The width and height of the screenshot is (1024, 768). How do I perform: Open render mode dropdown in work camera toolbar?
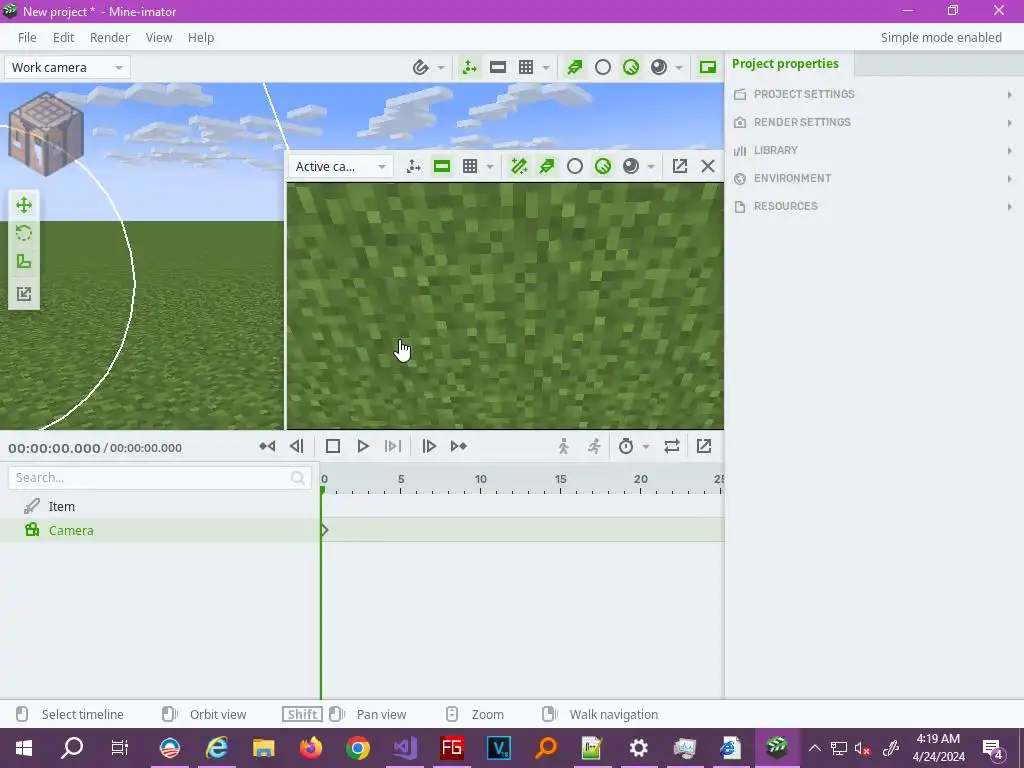point(679,67)
